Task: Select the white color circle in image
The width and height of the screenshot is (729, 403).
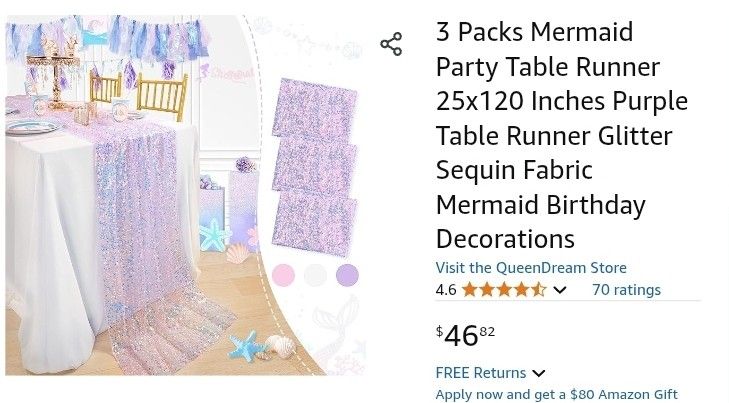Action: pos(315,275)
